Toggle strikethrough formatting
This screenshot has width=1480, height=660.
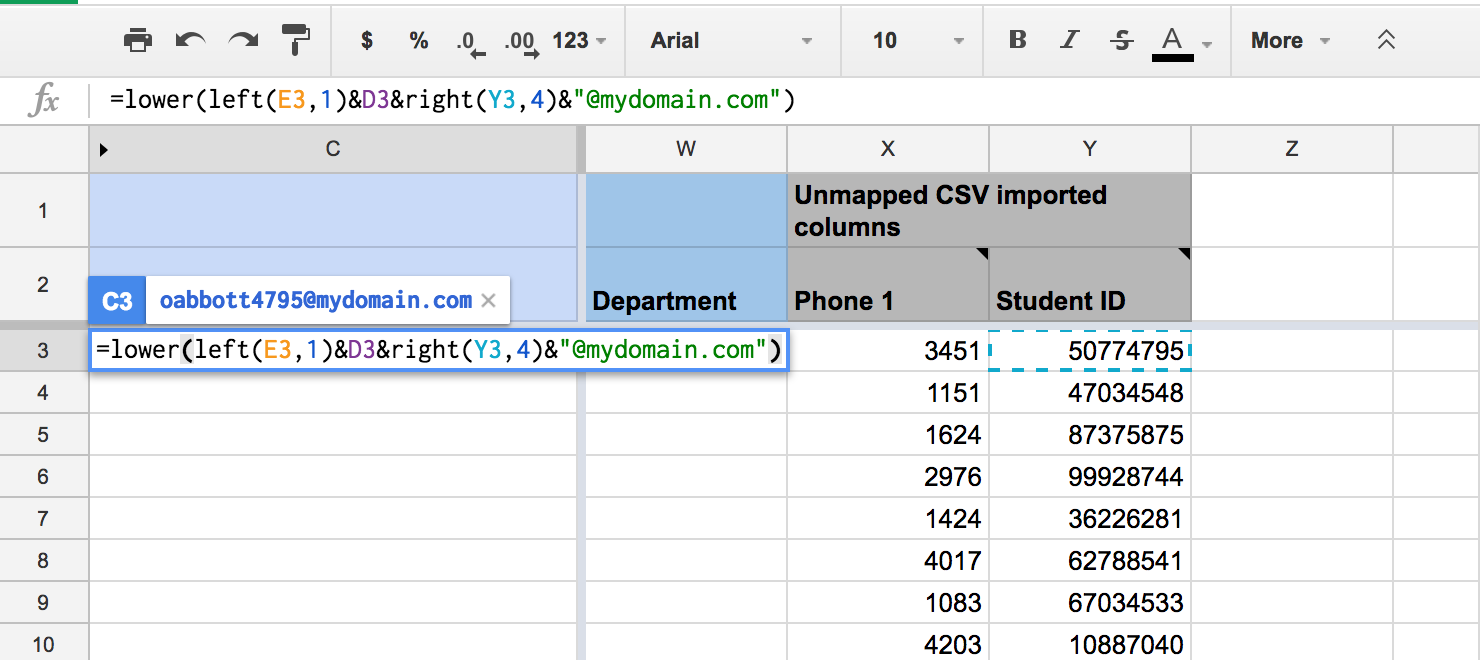click(x=1122, y=41)
